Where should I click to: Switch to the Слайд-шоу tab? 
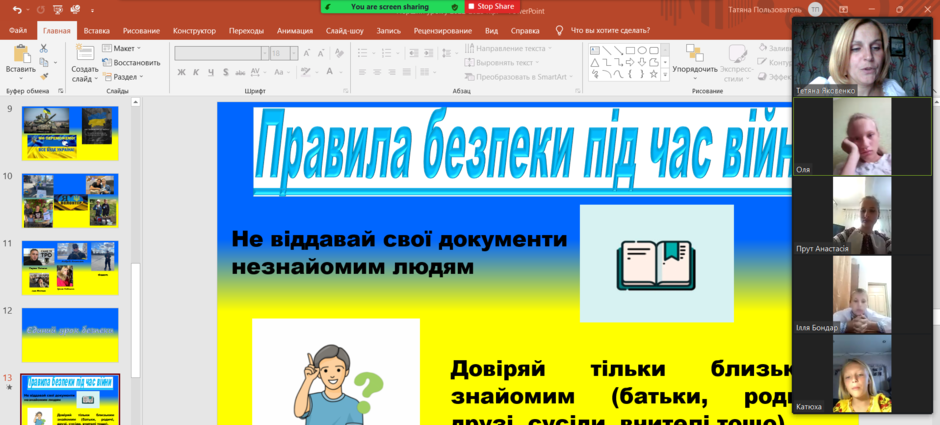click(x=345, y=31)
